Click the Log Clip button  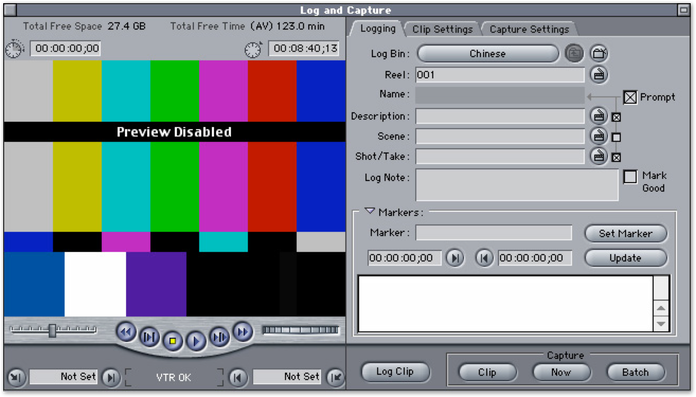(395, 372)
